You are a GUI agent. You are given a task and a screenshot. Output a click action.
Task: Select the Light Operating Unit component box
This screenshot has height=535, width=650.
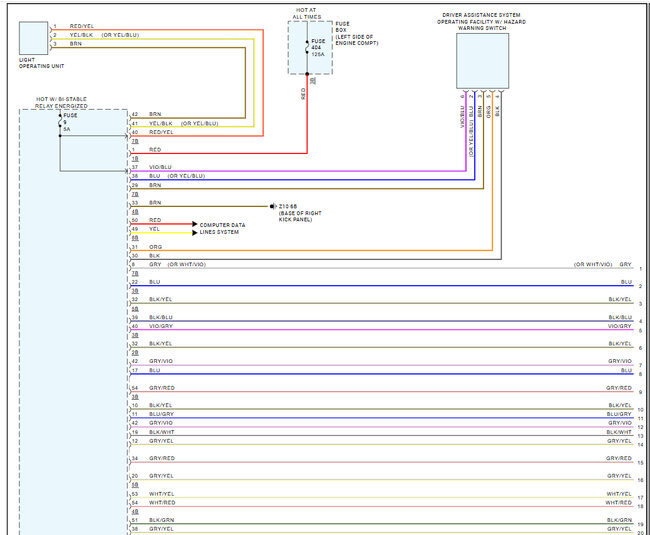tap(34, 38)
